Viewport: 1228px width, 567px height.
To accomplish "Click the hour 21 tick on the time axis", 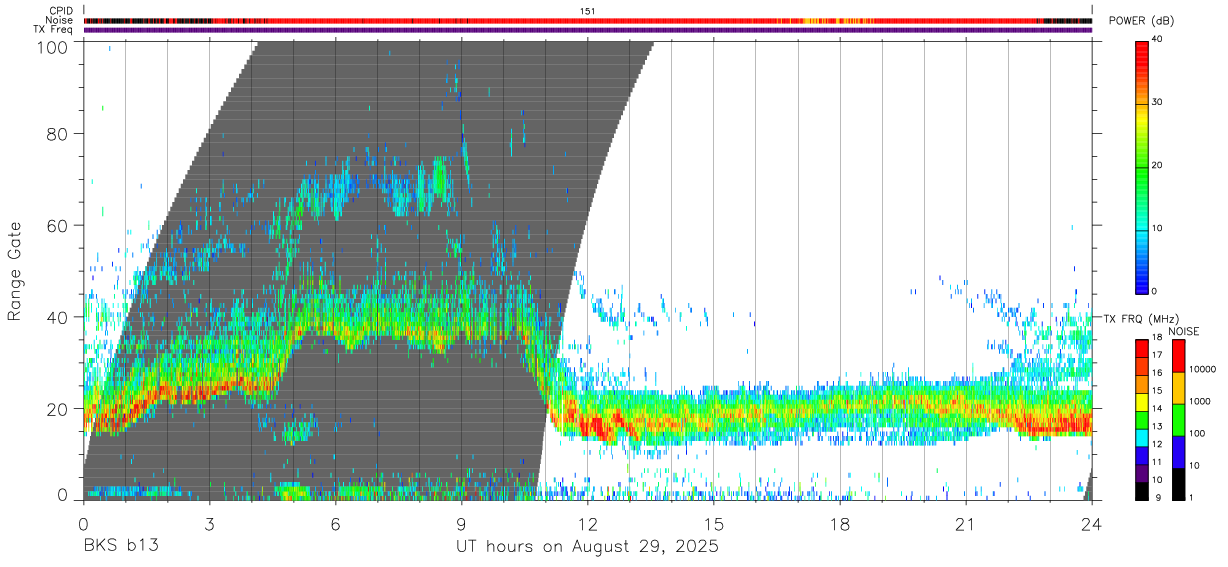I will (966, 523).
